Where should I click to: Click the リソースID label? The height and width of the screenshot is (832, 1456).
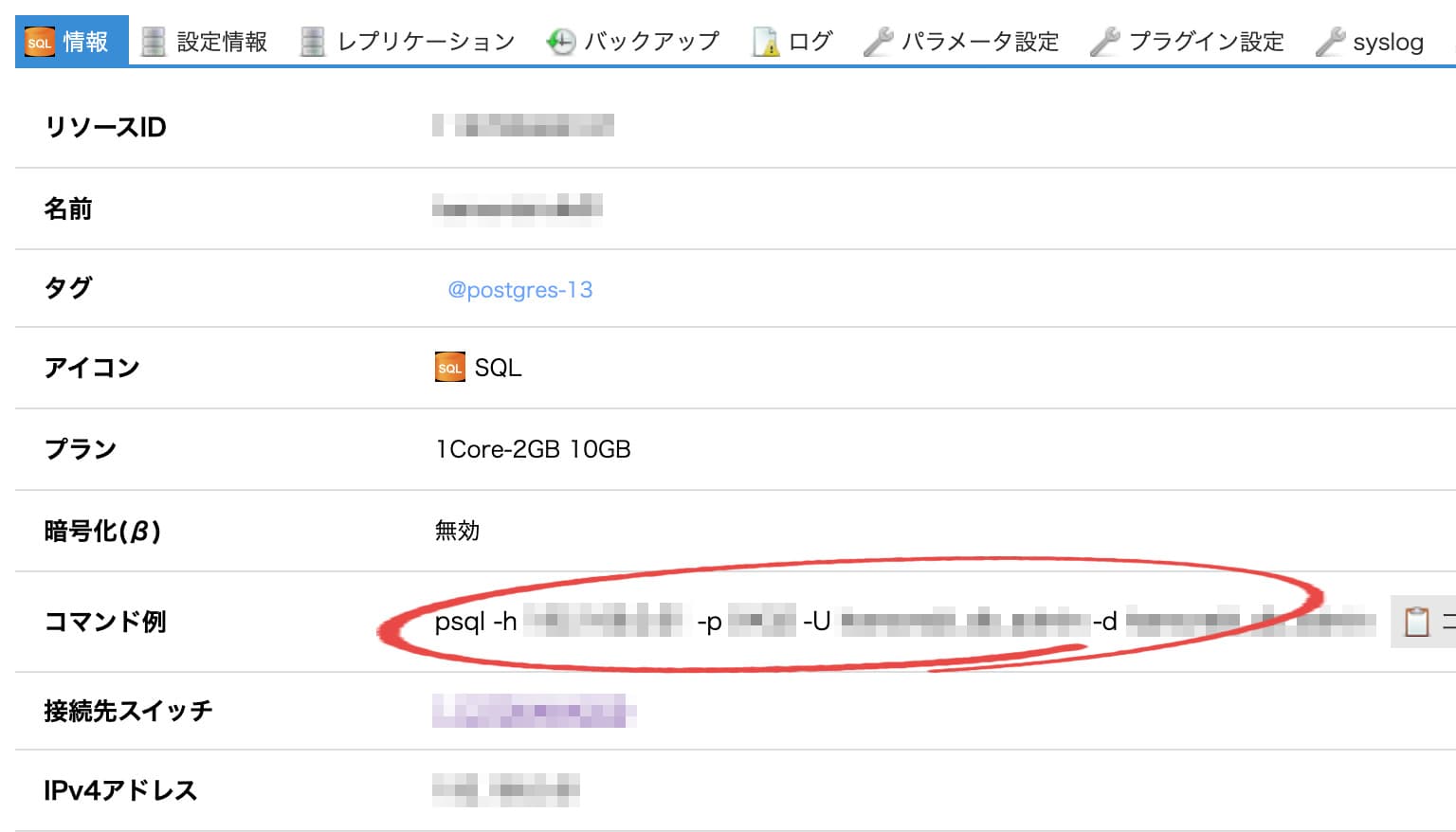(x=105, y=127)
